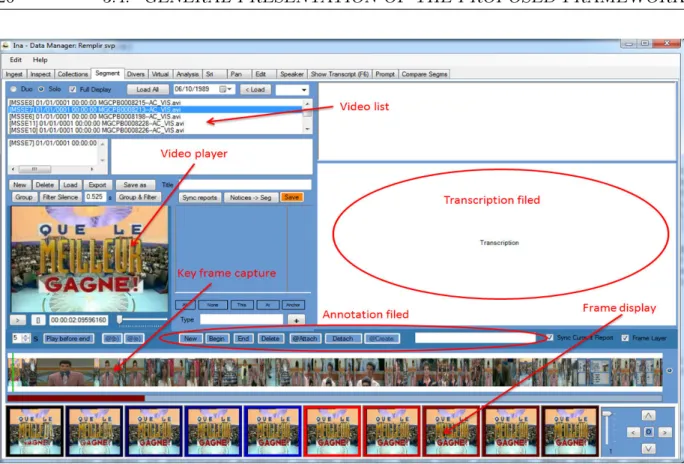Click the Group & Filter button

[138, 197]
